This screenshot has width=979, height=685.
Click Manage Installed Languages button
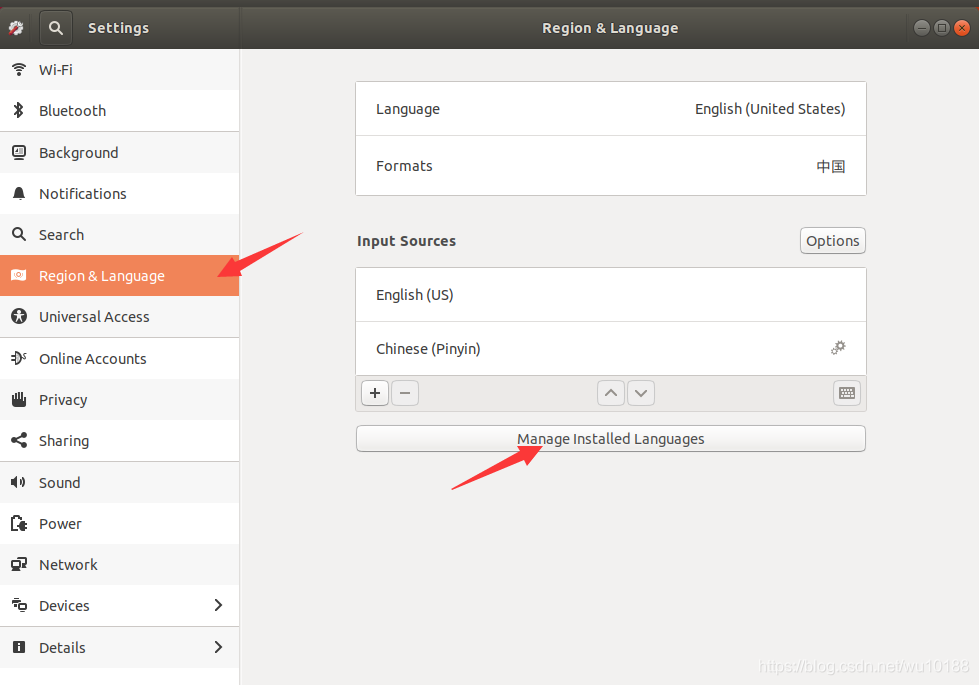click(611, 438)
